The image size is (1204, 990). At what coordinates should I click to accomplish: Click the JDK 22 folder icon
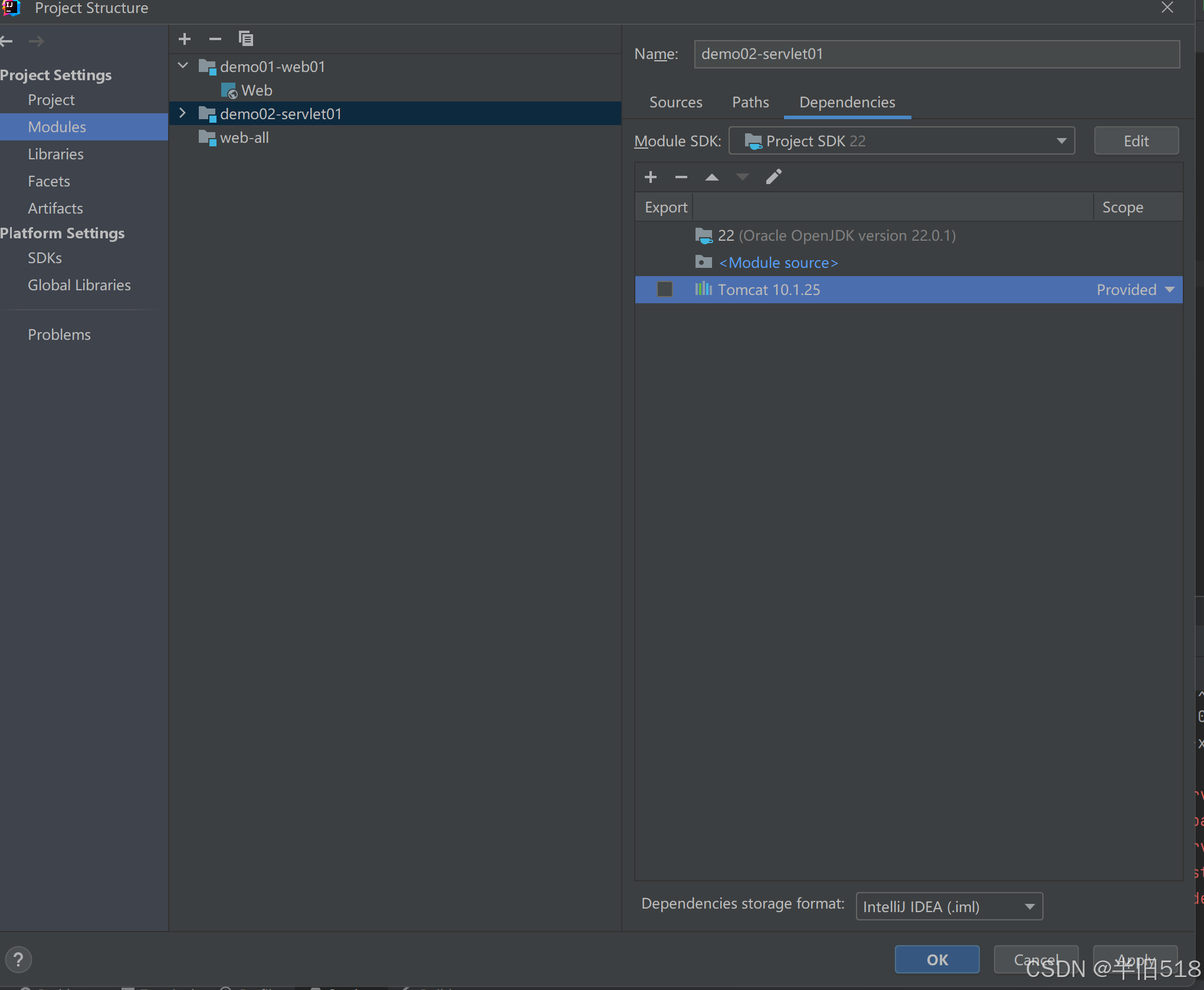coord(704,236)
